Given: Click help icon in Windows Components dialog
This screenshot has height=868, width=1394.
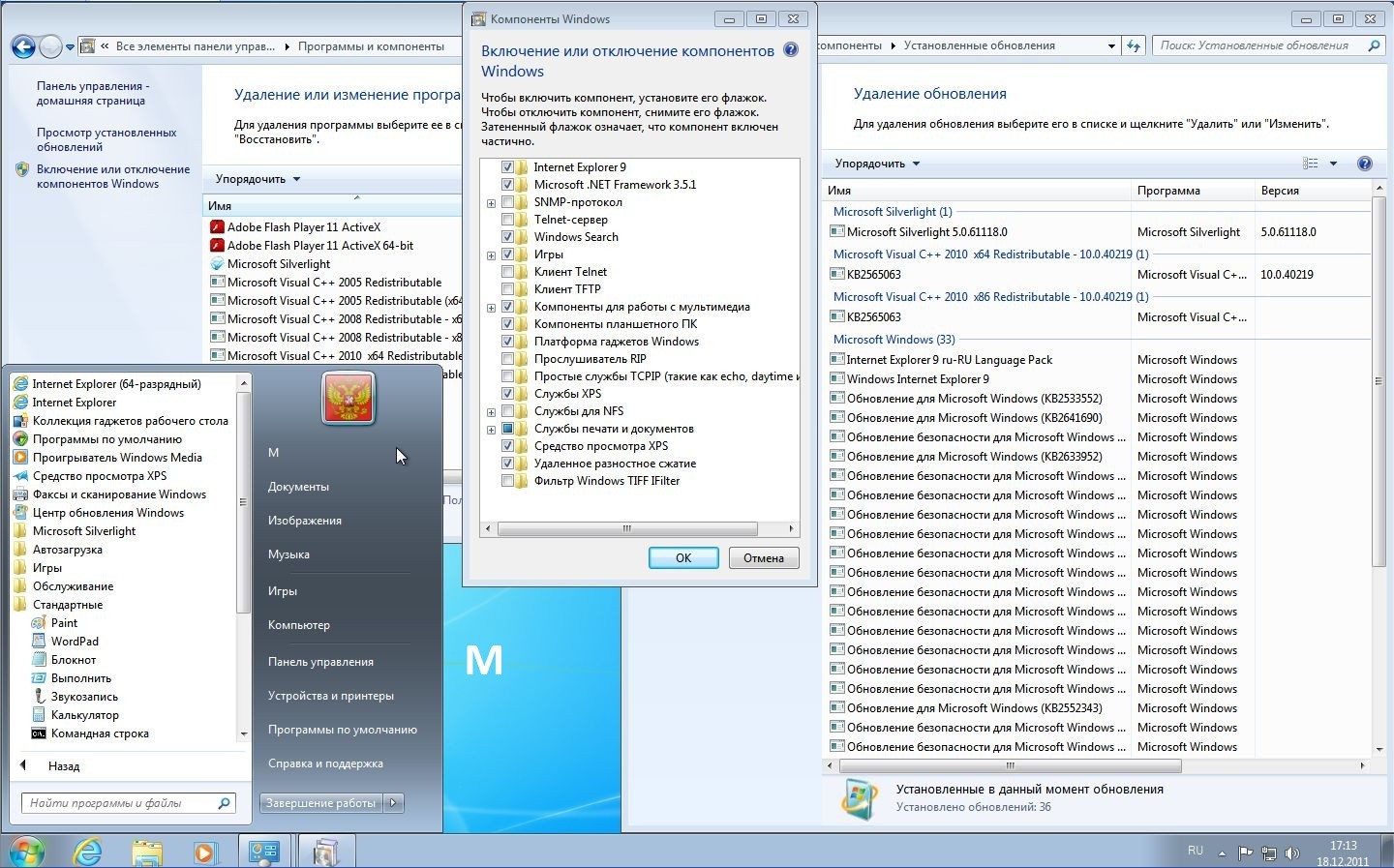Looking at the screenshot, I should (791, 50).
